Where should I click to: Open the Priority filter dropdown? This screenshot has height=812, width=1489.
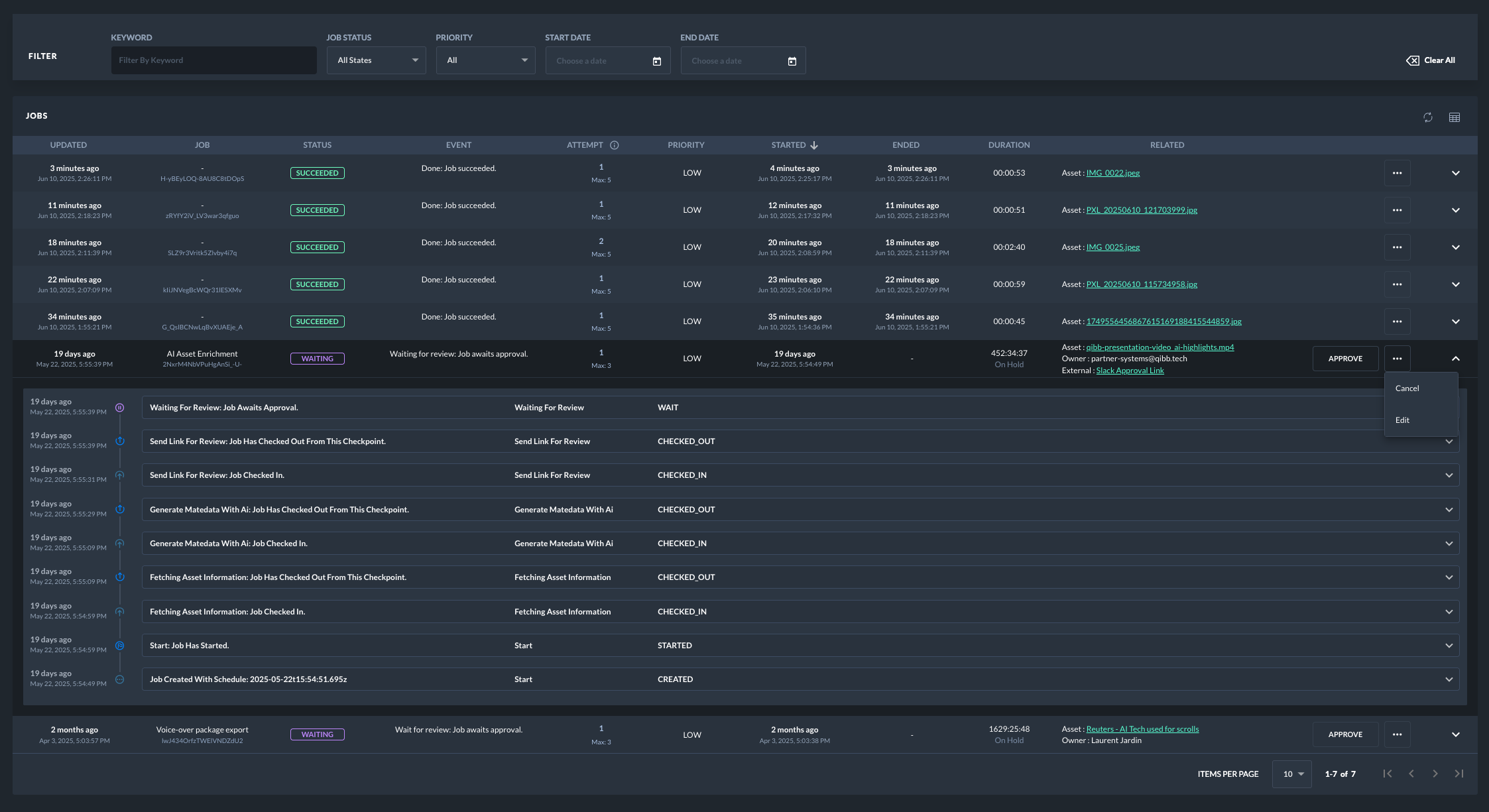tap(485, 60)
